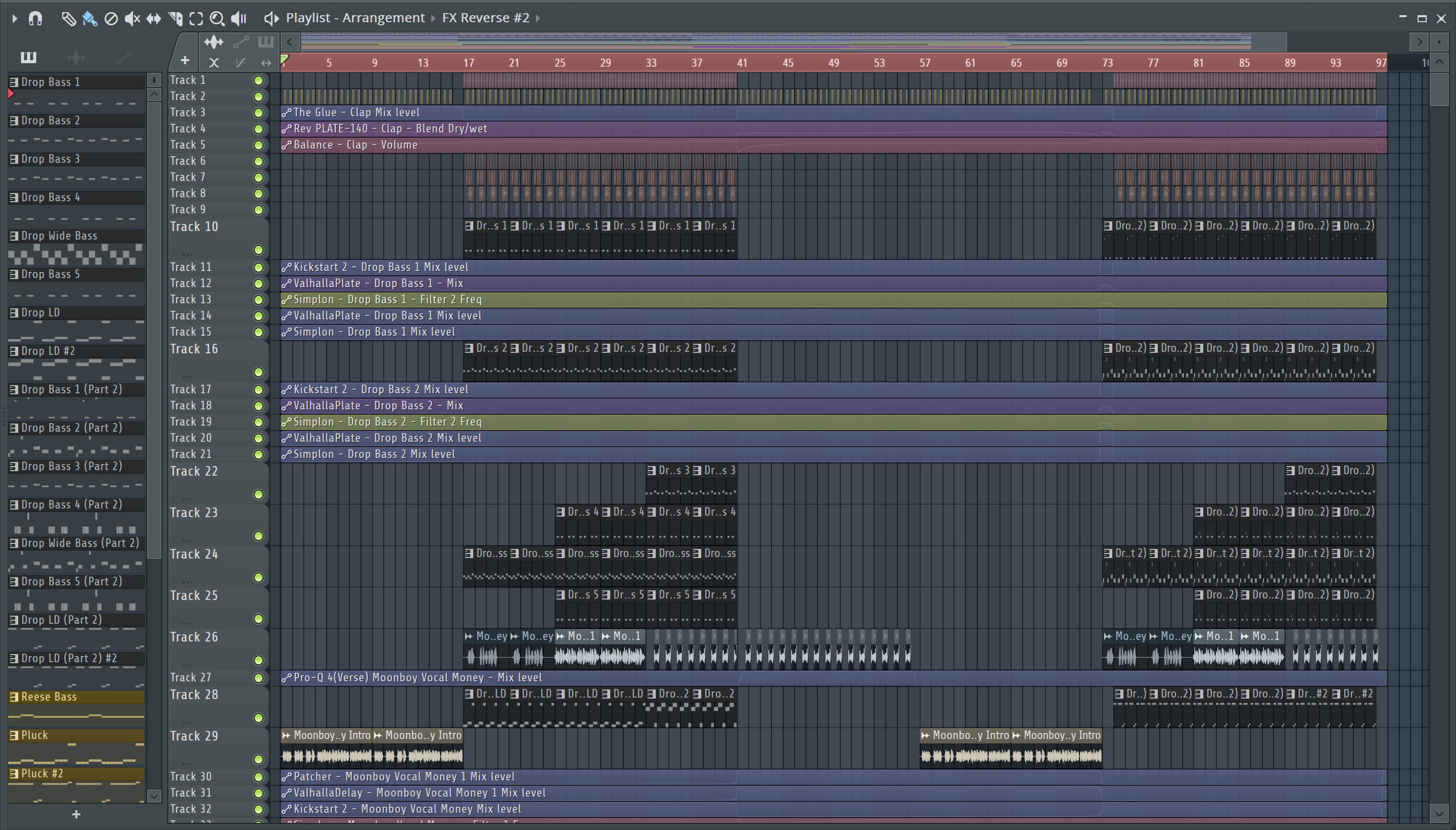This screenshot has height=830, width=1456.
Task: Select the Slip tool
Action: pos(153,19)
